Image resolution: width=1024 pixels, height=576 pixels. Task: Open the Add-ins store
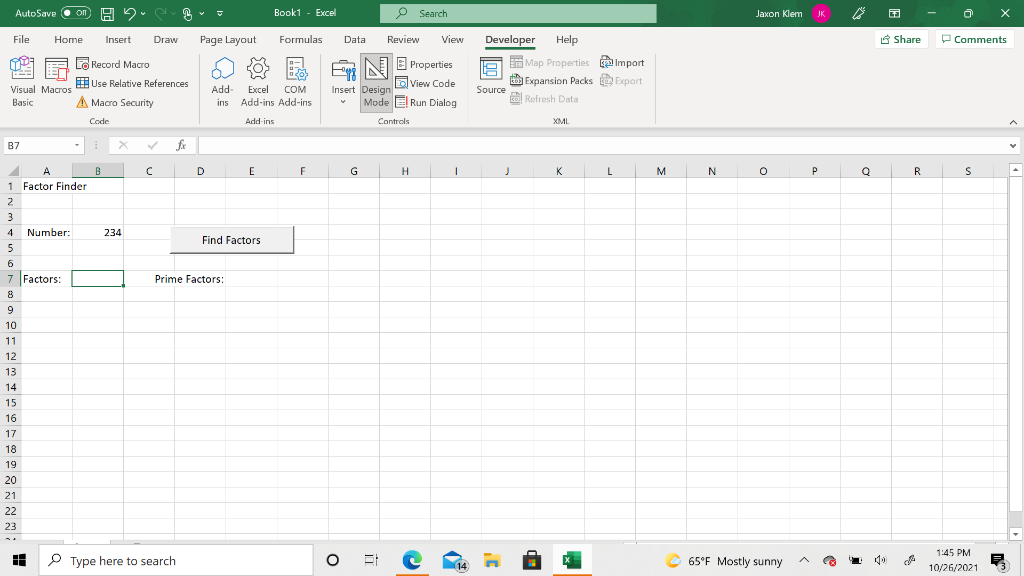click(222, 82)
